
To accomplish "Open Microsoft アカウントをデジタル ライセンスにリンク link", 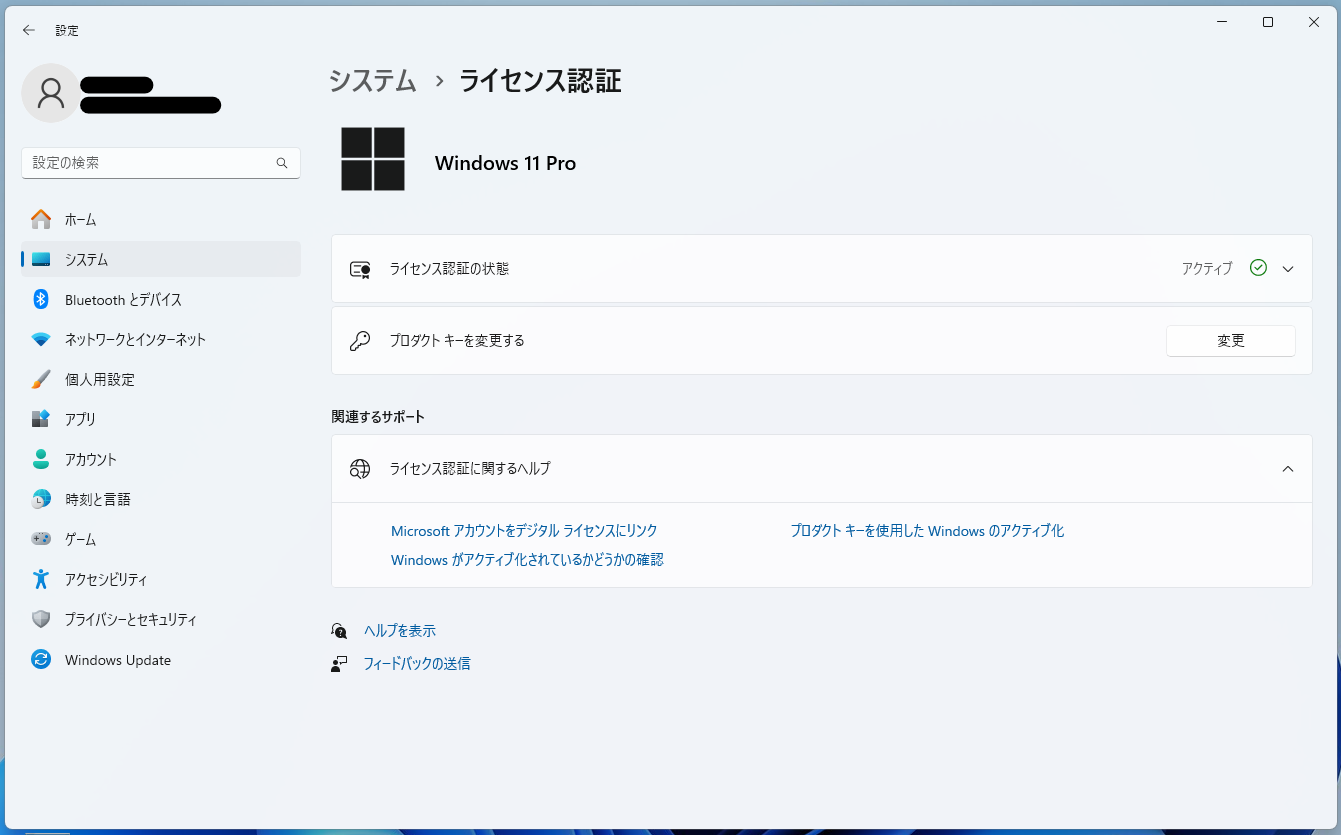I will (x=524, y=531).
